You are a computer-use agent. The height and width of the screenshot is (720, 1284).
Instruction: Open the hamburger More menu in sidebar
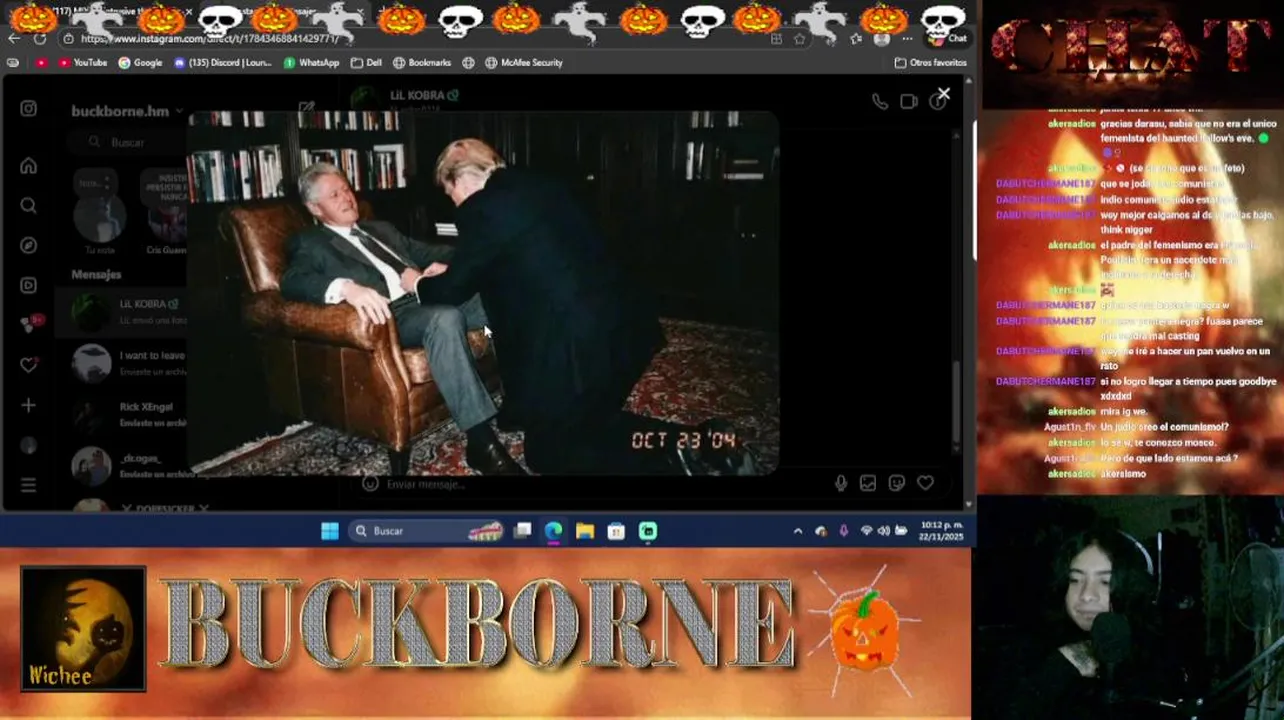[29, 485]
